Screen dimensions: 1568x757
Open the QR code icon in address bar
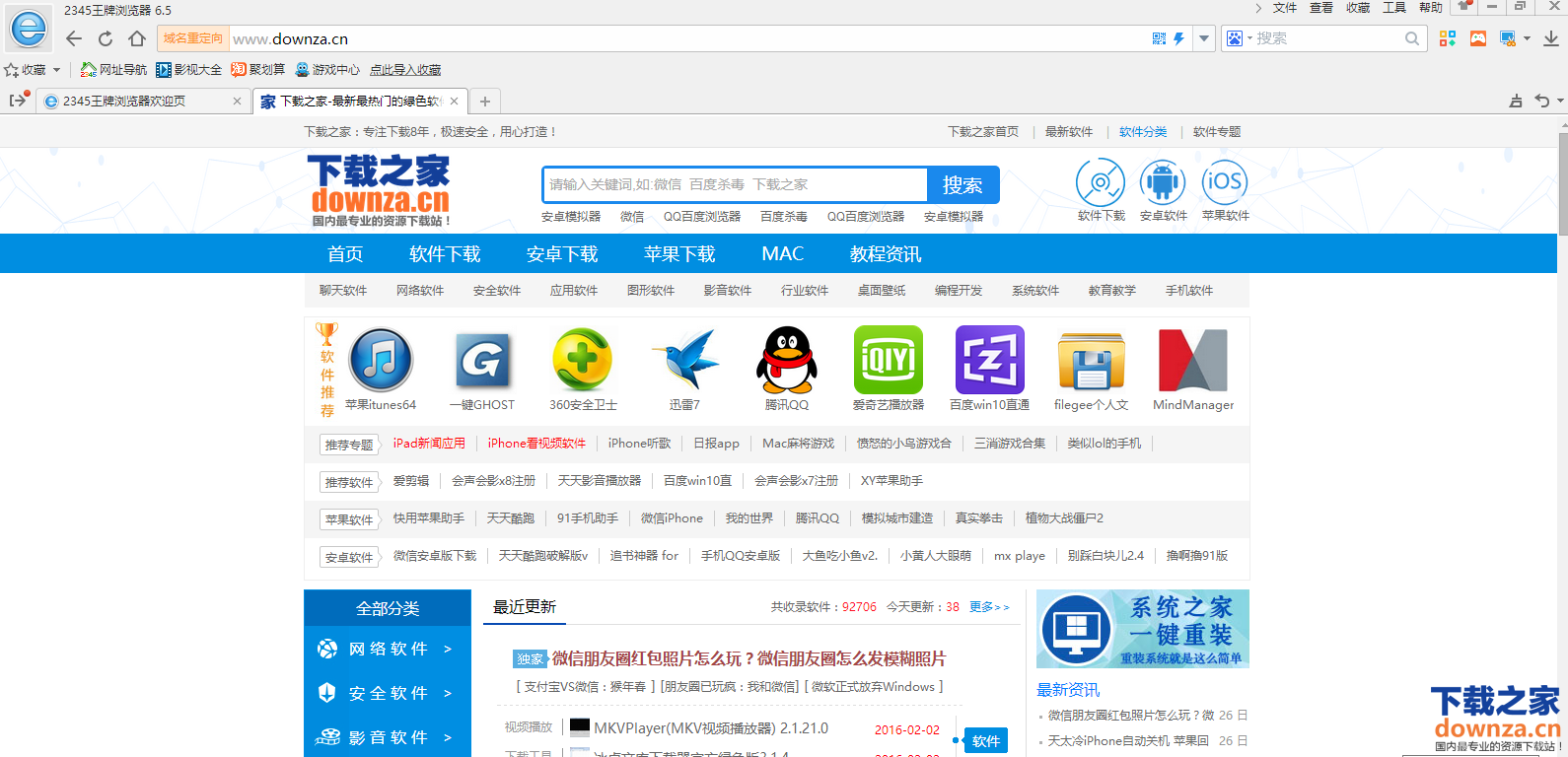click(1160, 38)
